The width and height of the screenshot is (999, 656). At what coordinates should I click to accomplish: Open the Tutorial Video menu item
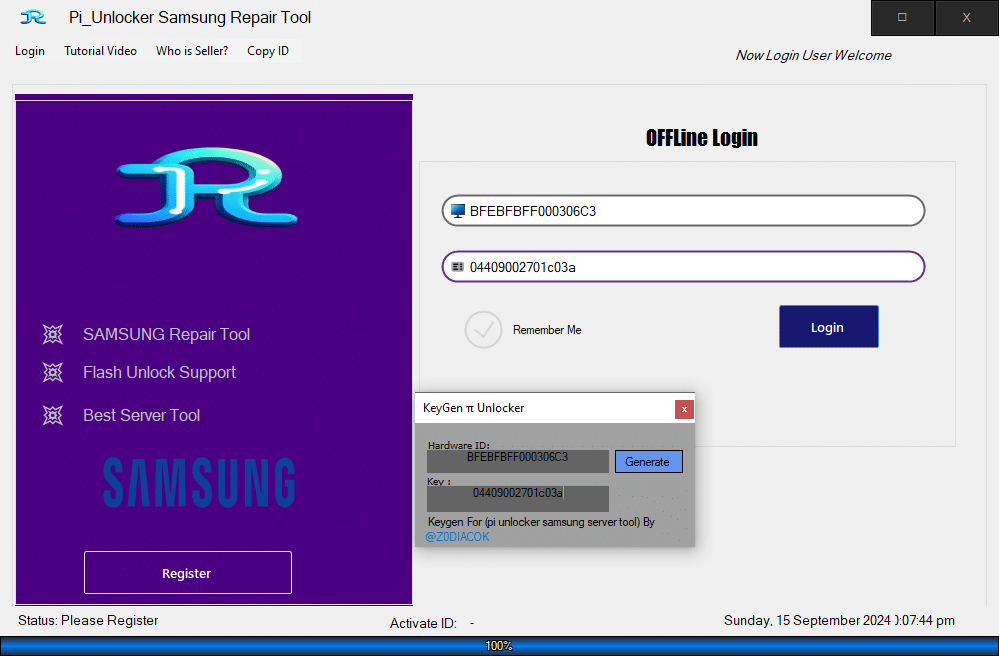[100, 51]
